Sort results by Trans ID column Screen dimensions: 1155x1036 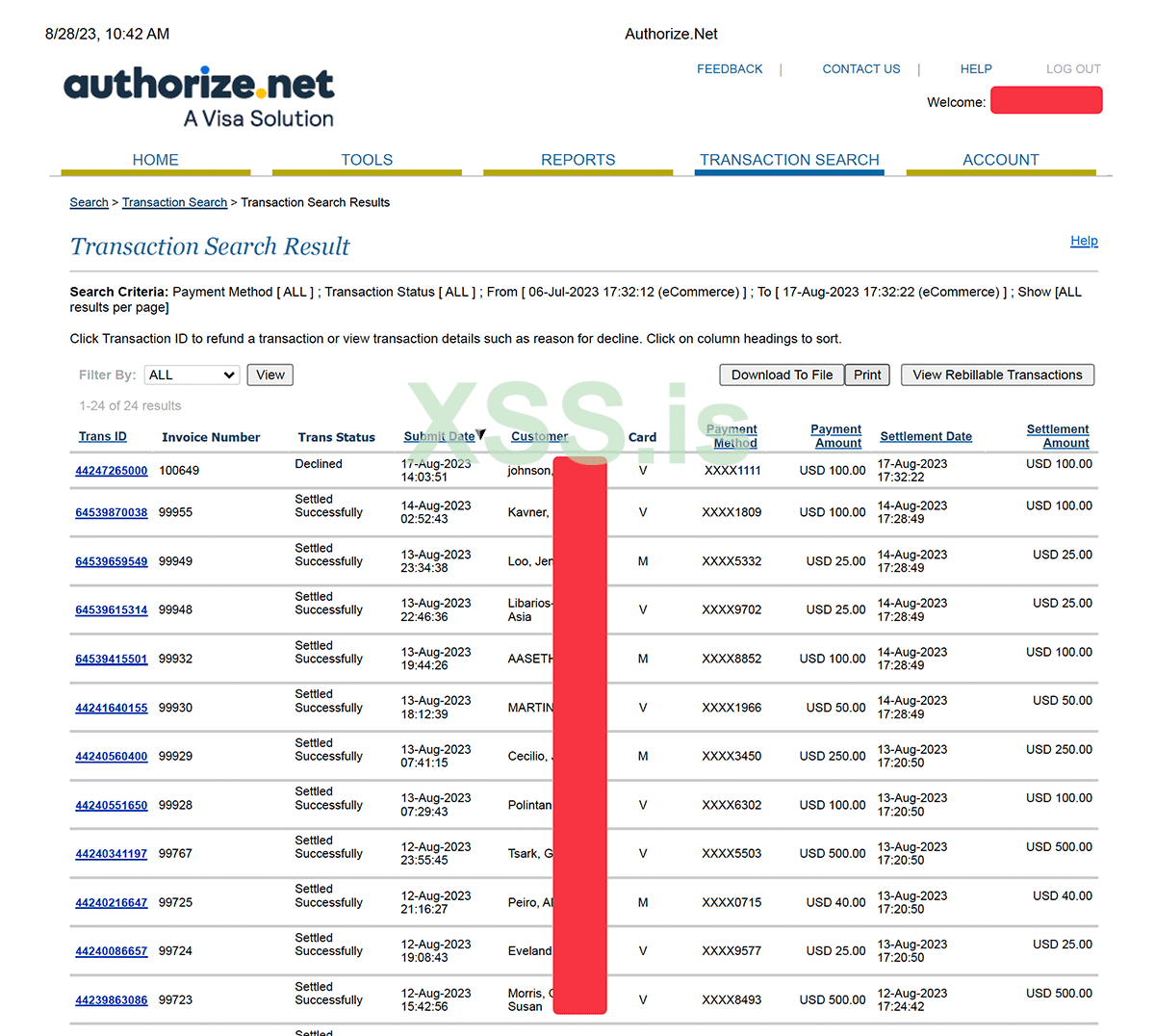102,436
